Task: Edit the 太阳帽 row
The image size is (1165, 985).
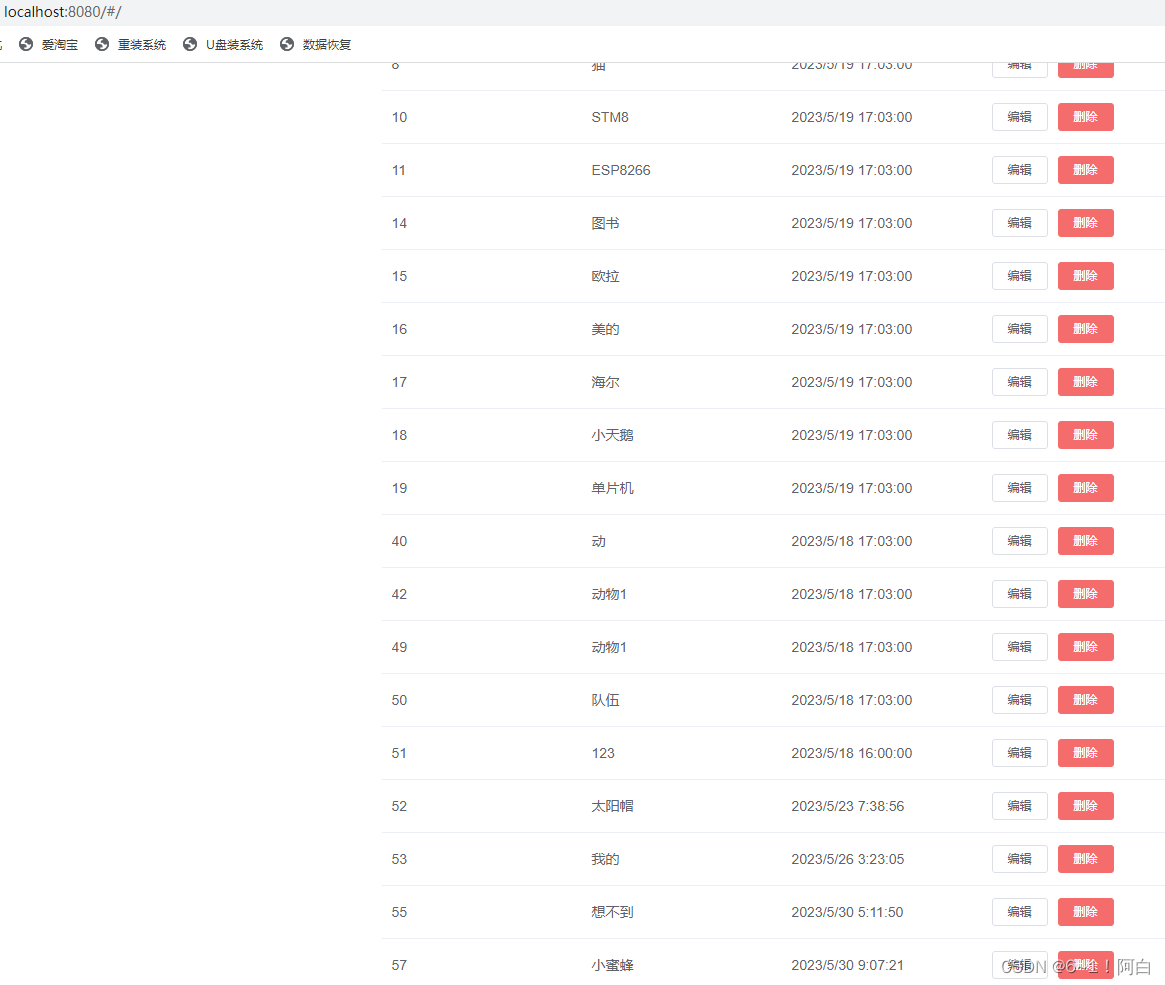Action: tap(1019, 806)
